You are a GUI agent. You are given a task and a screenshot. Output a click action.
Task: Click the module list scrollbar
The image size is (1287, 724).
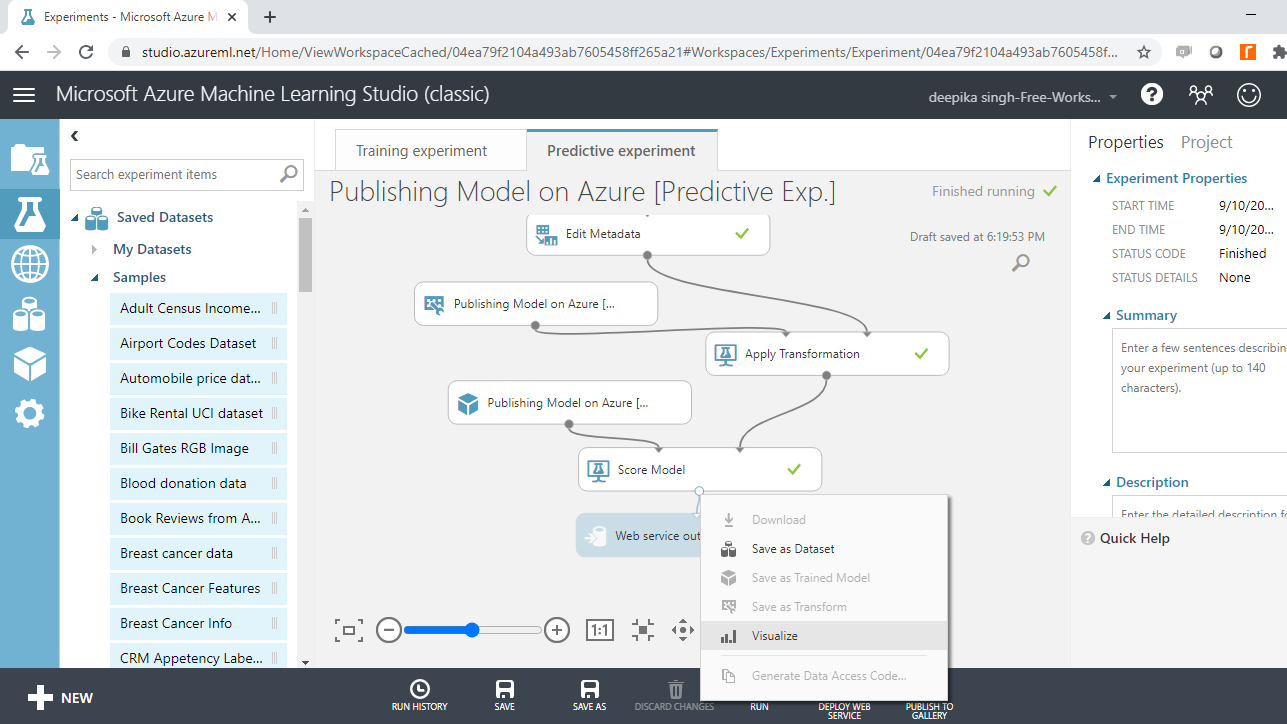tap(305, 255)
